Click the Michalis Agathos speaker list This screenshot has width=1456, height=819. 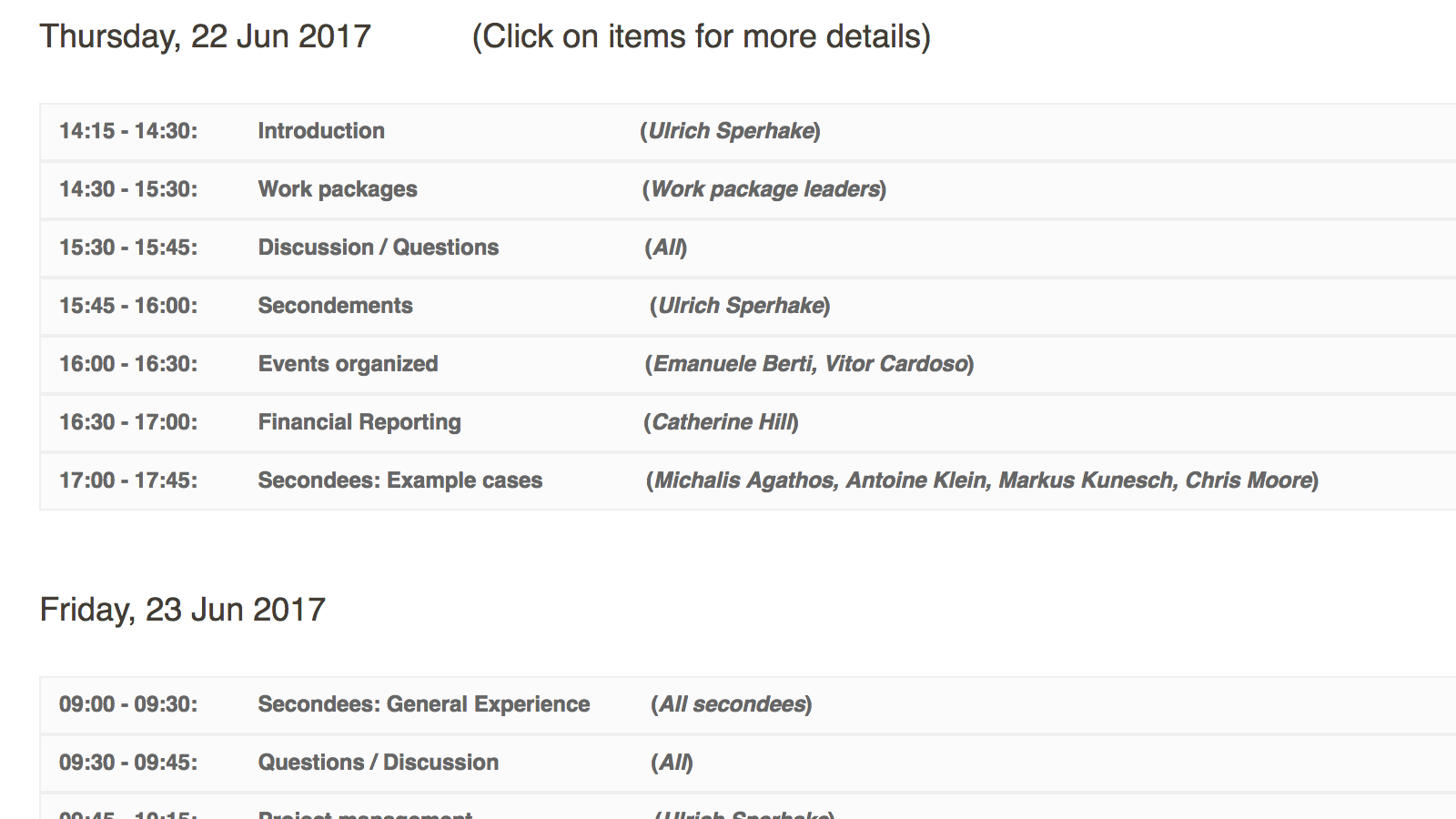[982, 480]
